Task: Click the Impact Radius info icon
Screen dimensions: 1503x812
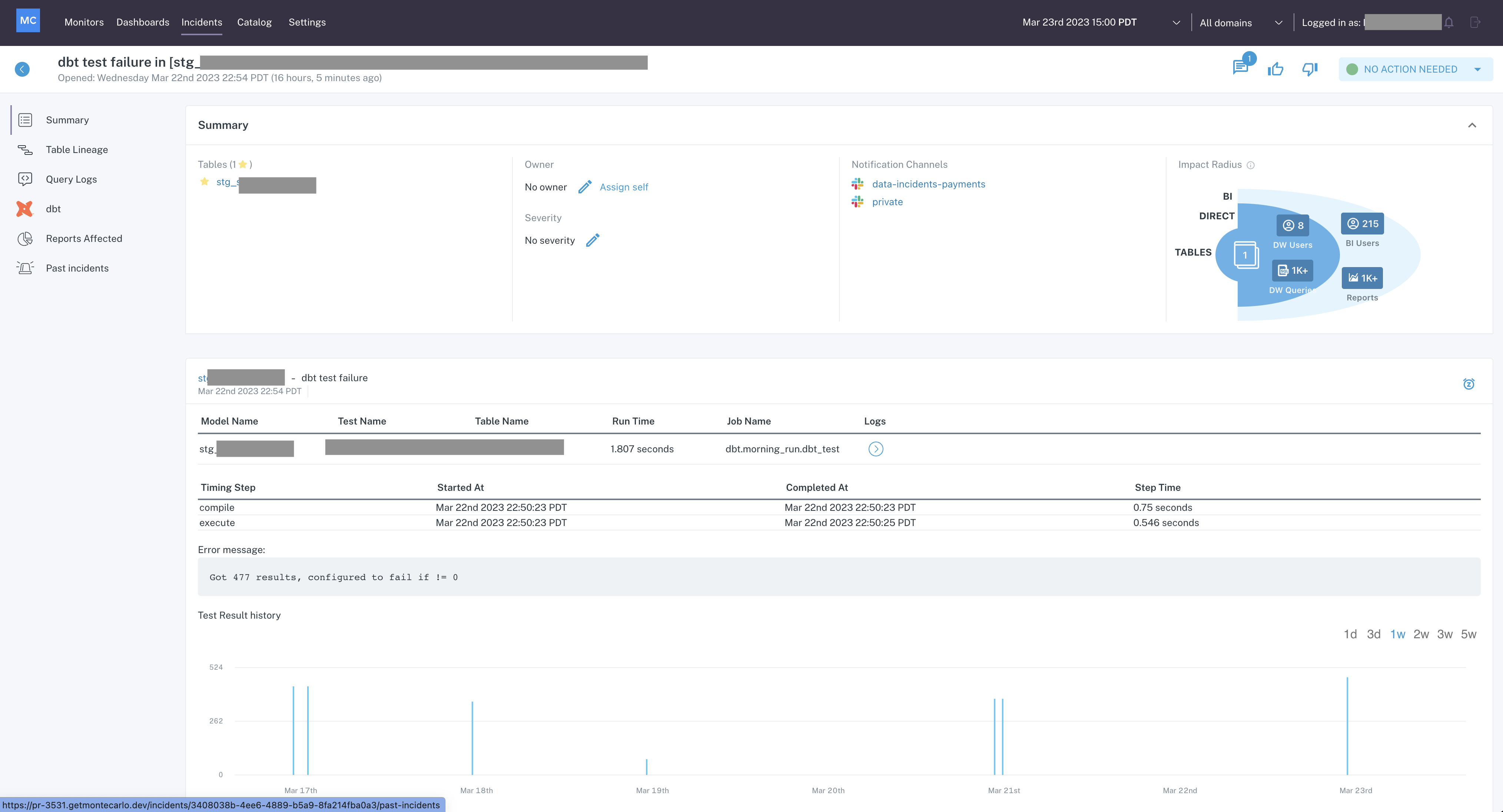Action: (1250, 165)
